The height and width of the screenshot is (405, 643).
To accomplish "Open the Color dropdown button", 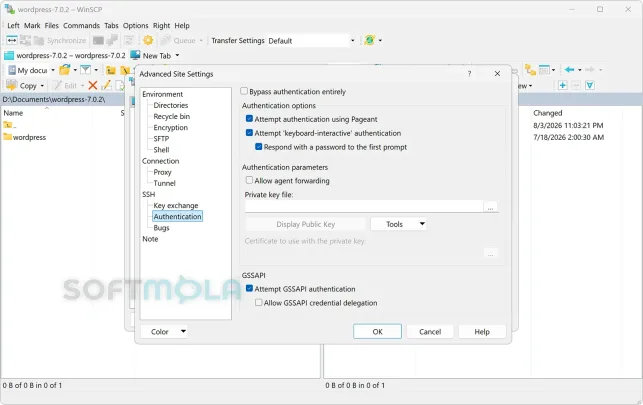I will coord(164,332).
